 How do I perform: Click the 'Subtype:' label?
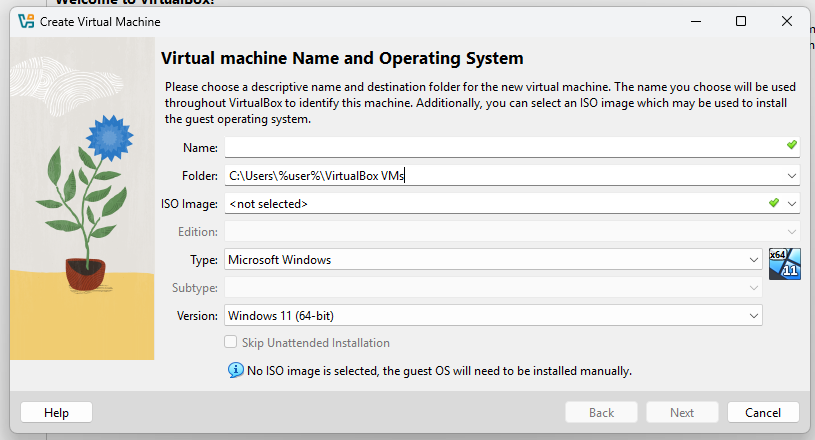click(195, 288)
